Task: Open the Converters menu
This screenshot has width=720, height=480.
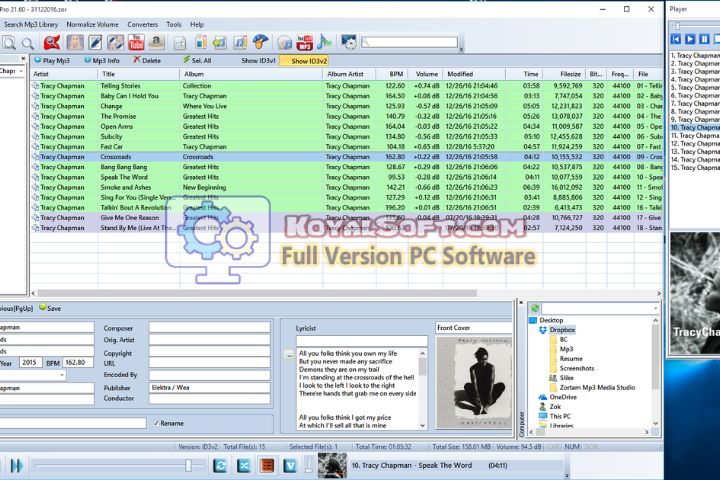Action: (142, 24)
